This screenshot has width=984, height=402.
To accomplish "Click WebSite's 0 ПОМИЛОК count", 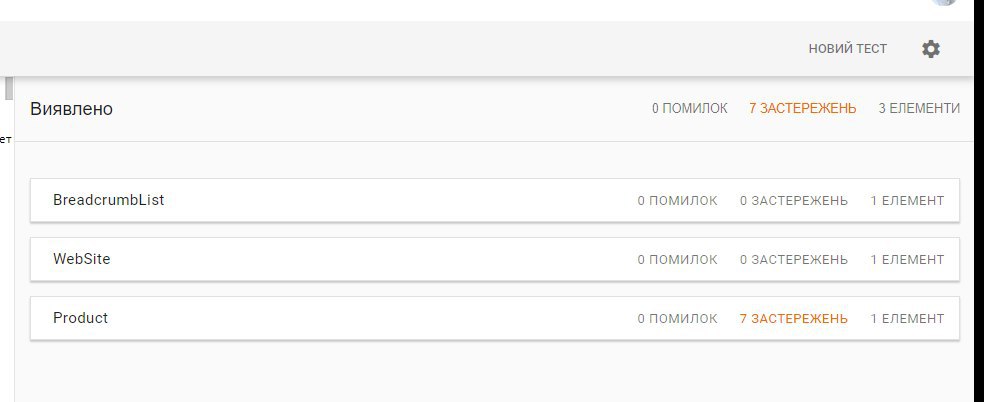I will (677, 260).
